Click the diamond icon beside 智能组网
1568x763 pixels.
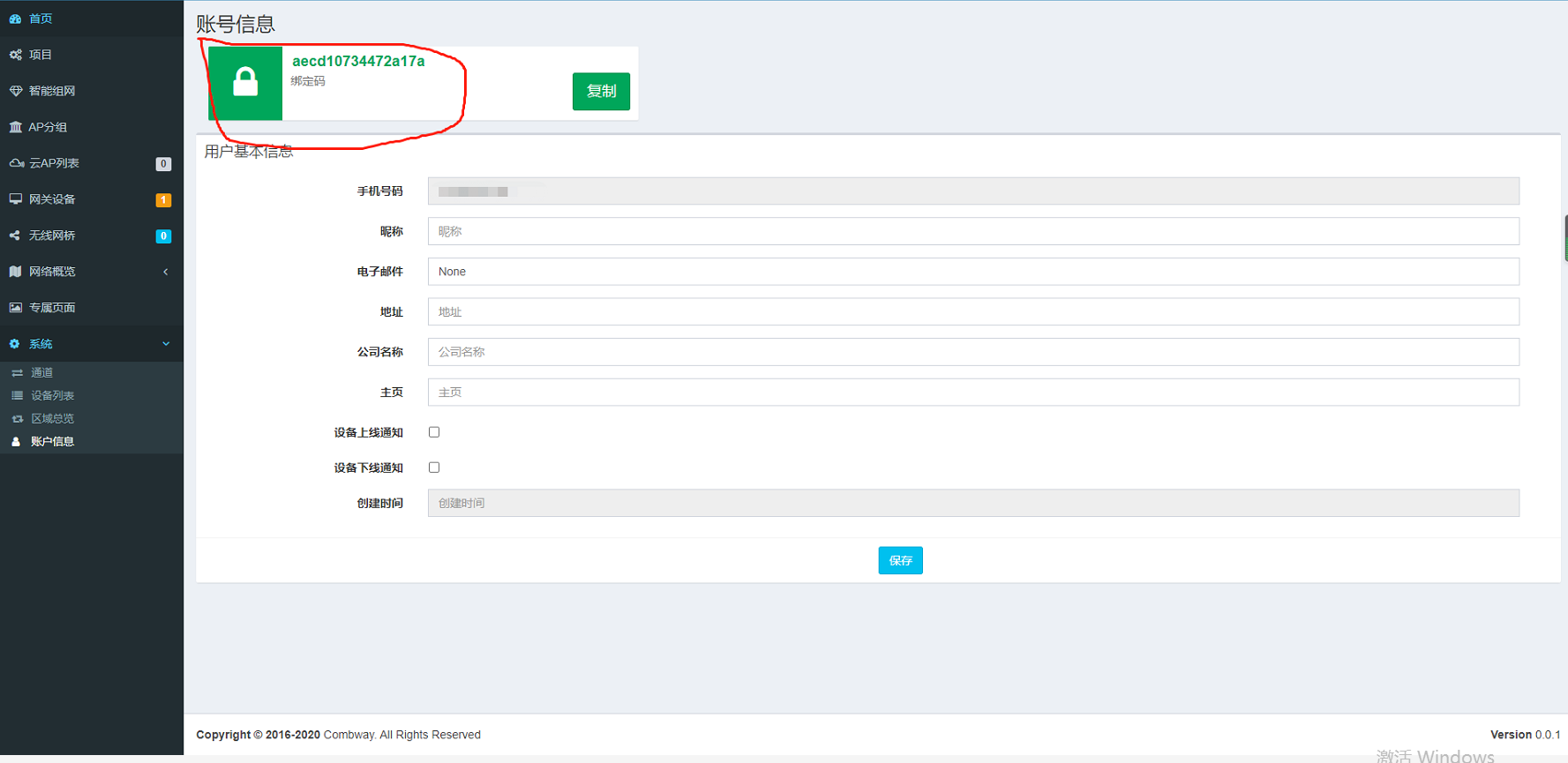[x=15, y=91]
